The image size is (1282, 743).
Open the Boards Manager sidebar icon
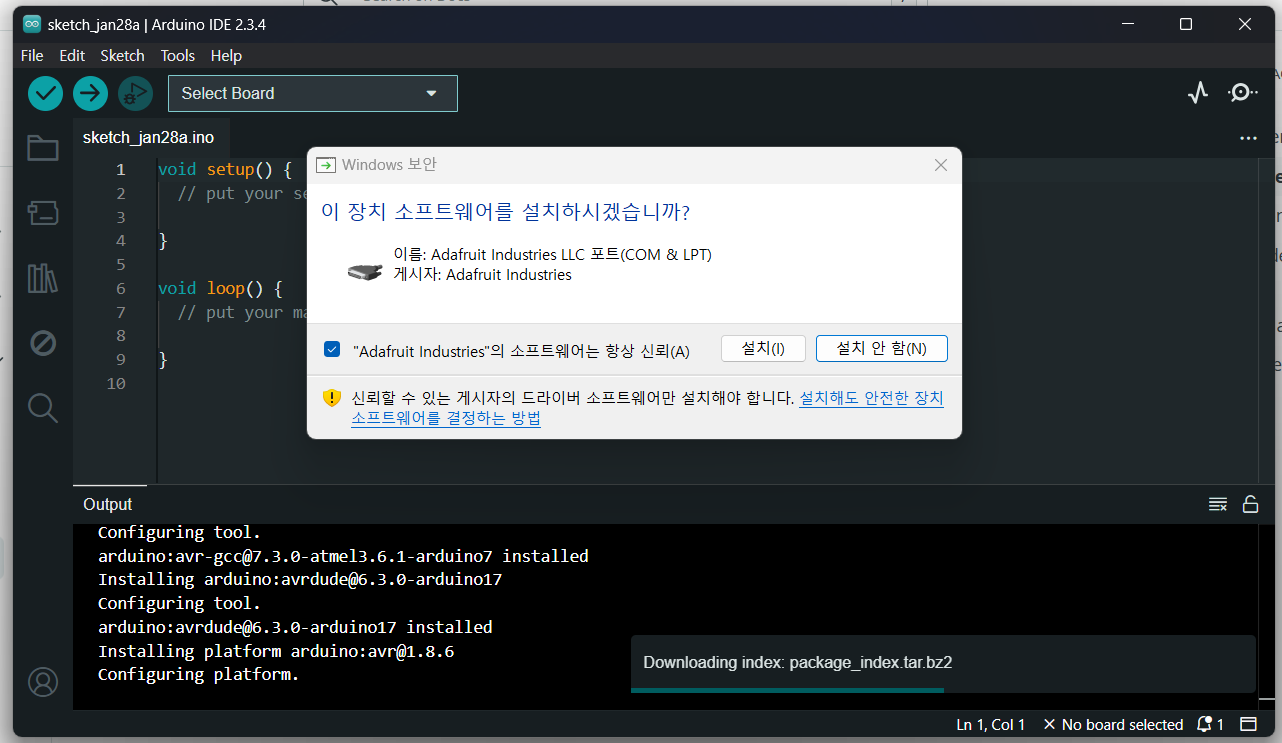(42, 212)
